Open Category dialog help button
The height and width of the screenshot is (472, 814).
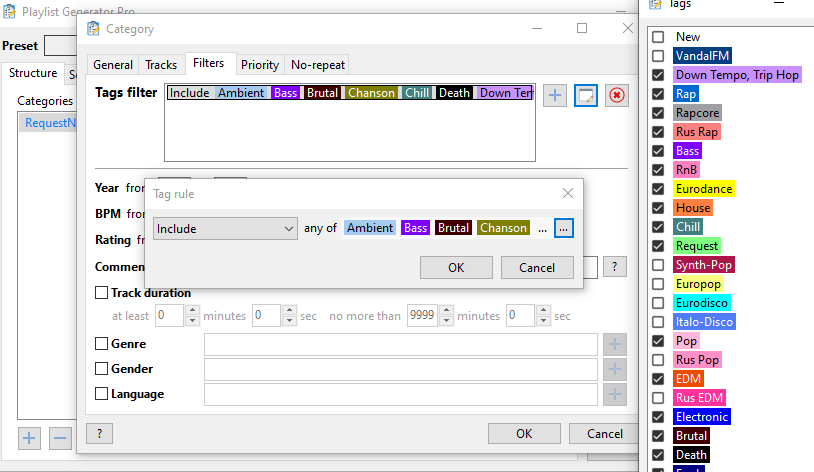pyautogui.click(x=99, y=434)
